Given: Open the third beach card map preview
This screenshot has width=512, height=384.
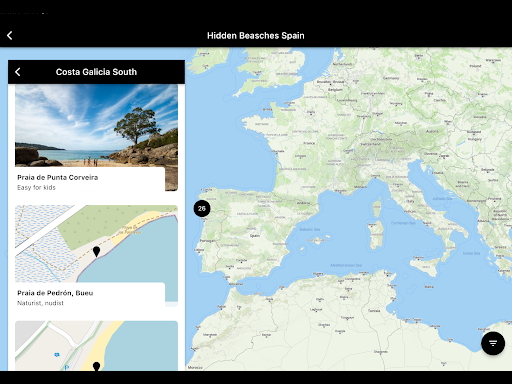Looking at the screenshot, I should [96, 346].
